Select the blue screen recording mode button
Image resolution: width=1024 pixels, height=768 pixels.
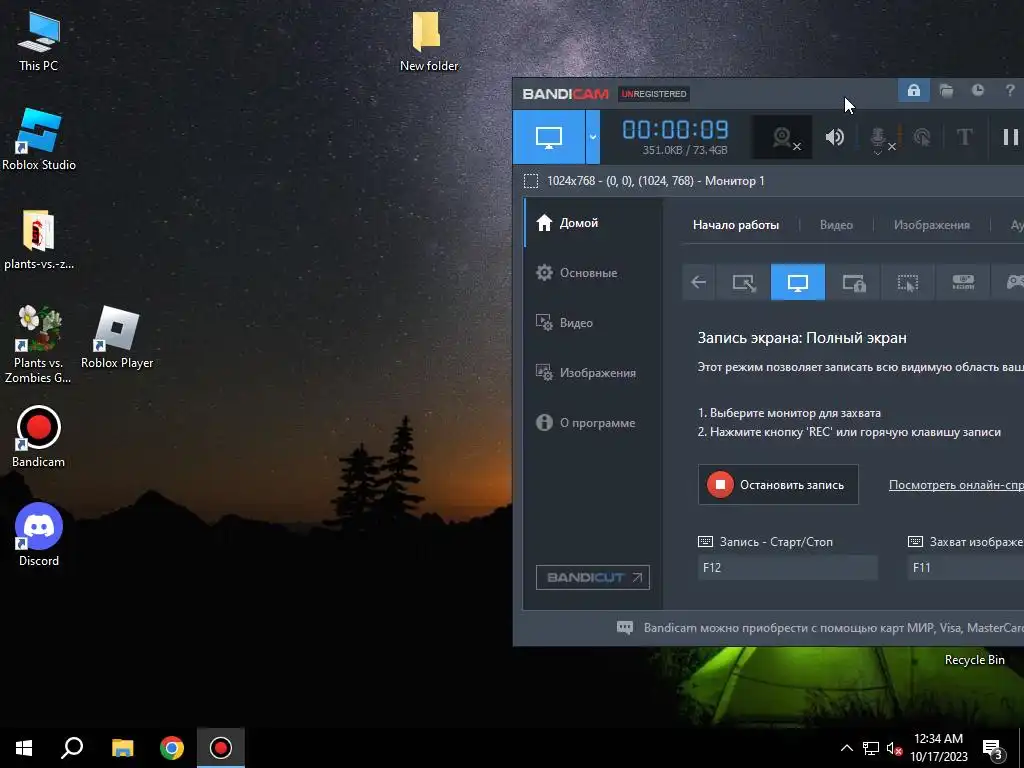[x=549, y=137]
